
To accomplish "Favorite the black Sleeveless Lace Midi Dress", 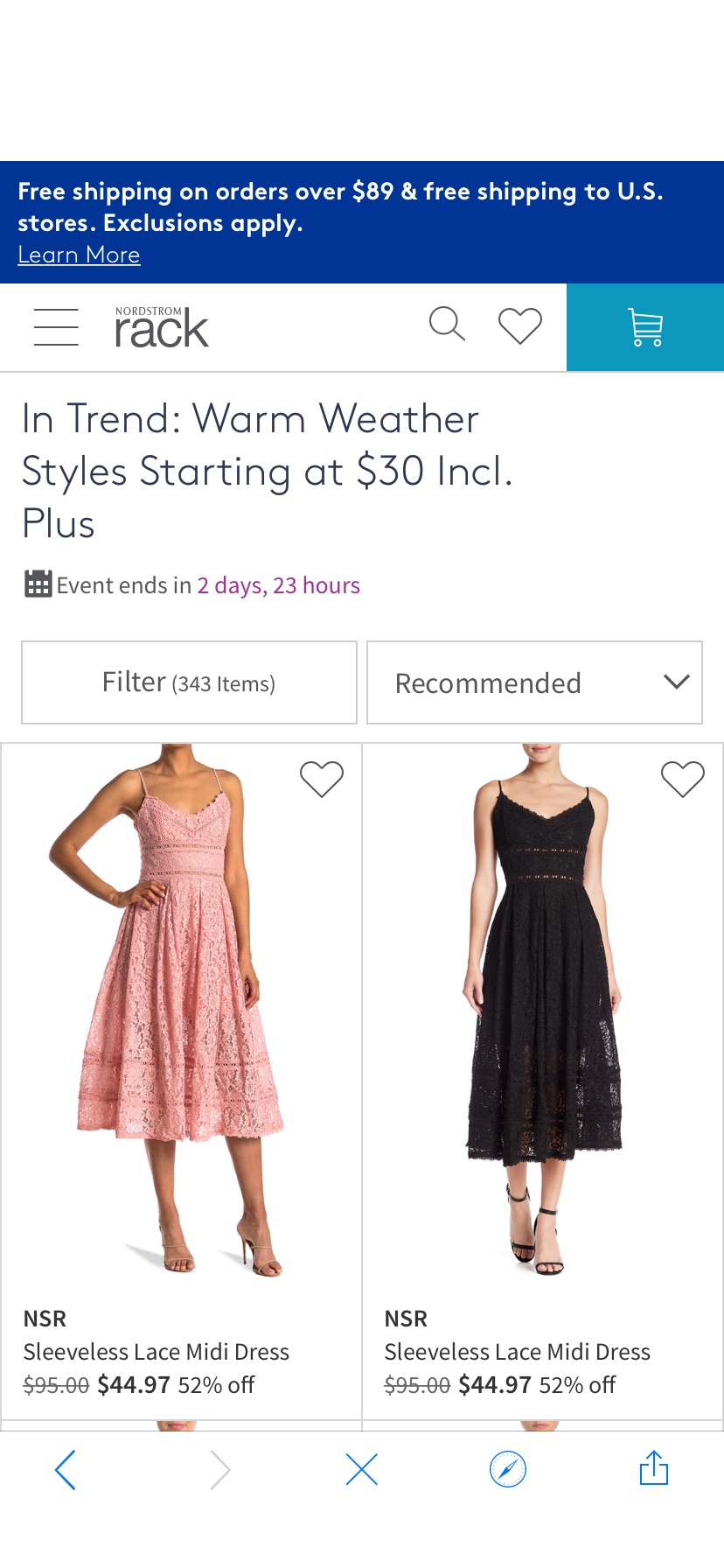I will tap(683, 778).
